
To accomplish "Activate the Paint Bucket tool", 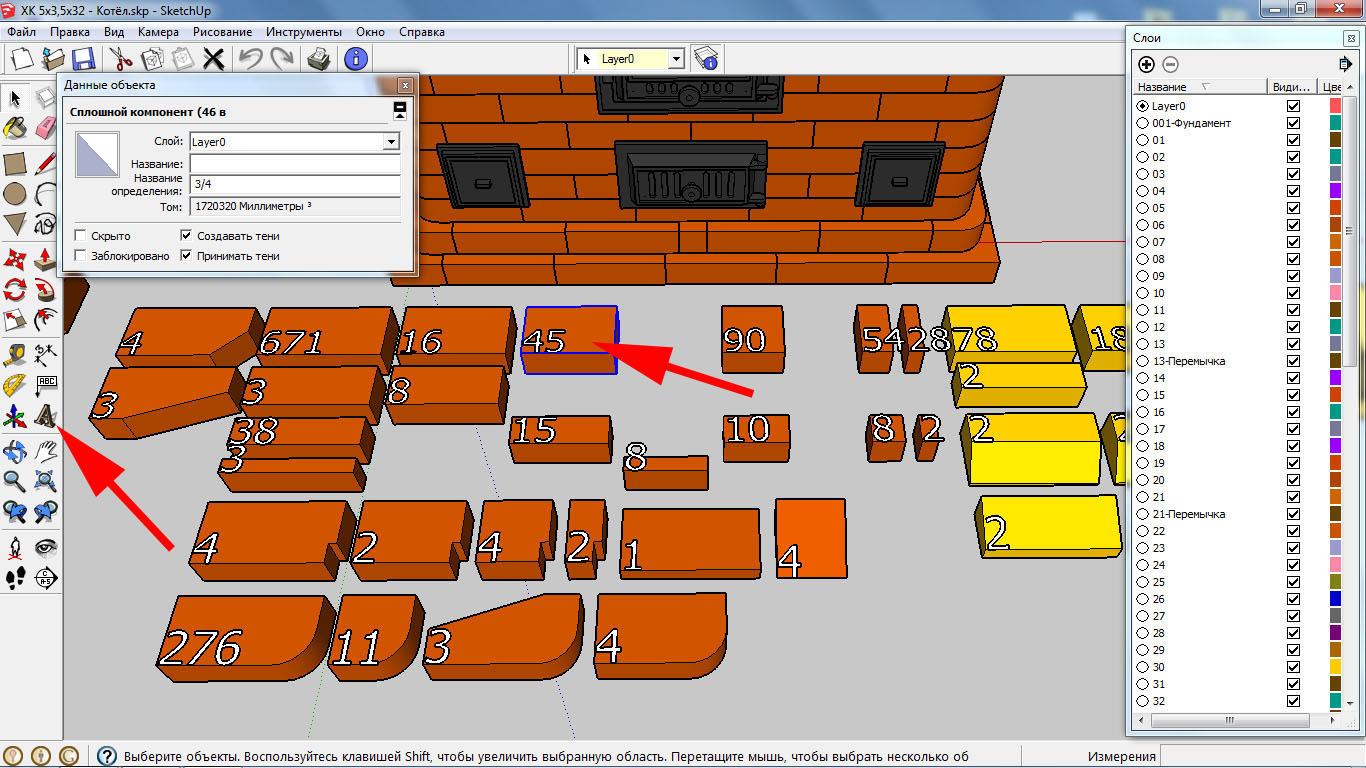I will tap(15, 128).
